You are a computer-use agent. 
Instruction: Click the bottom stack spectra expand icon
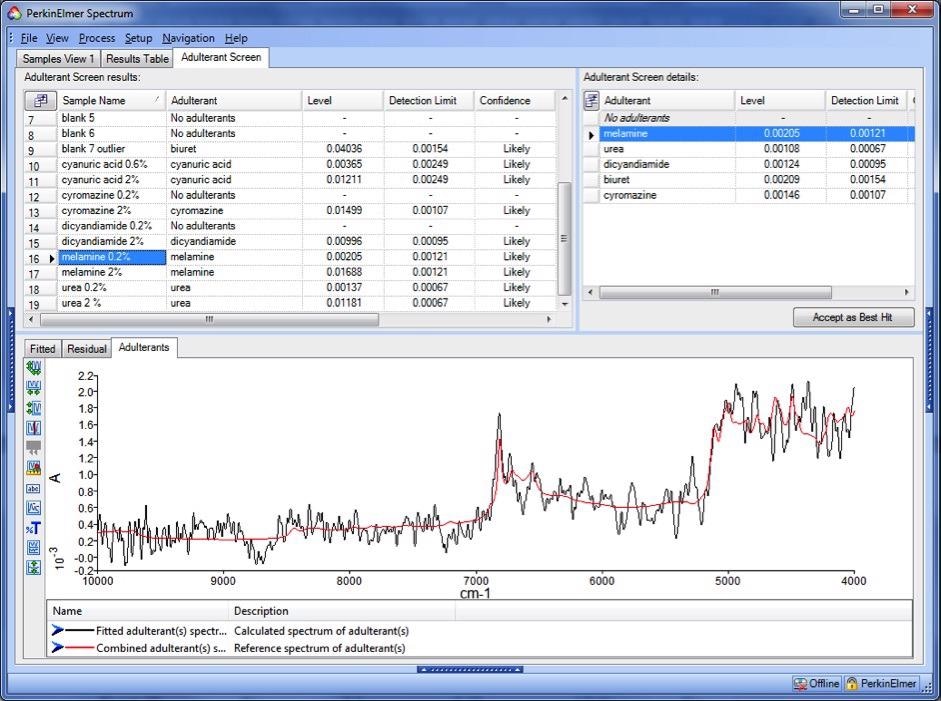coord(34,568)
